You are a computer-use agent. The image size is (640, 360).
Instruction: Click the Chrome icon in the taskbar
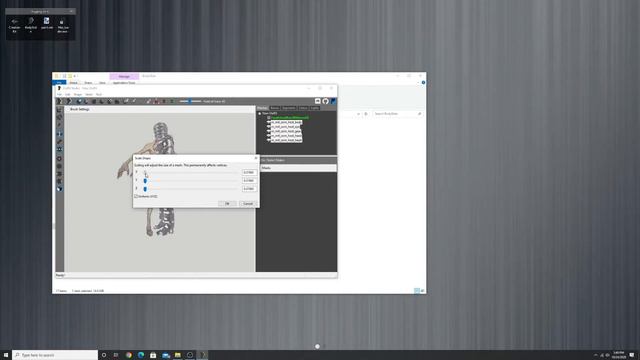[129, 355]
